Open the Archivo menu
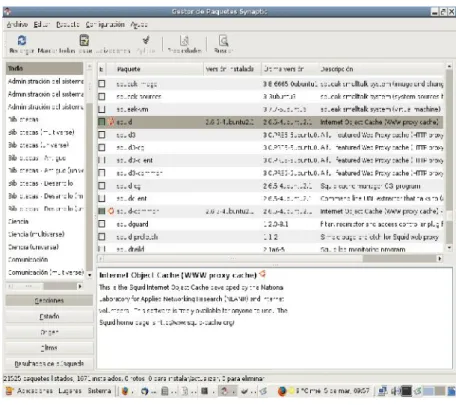The image size is (456, 405). 17,24
